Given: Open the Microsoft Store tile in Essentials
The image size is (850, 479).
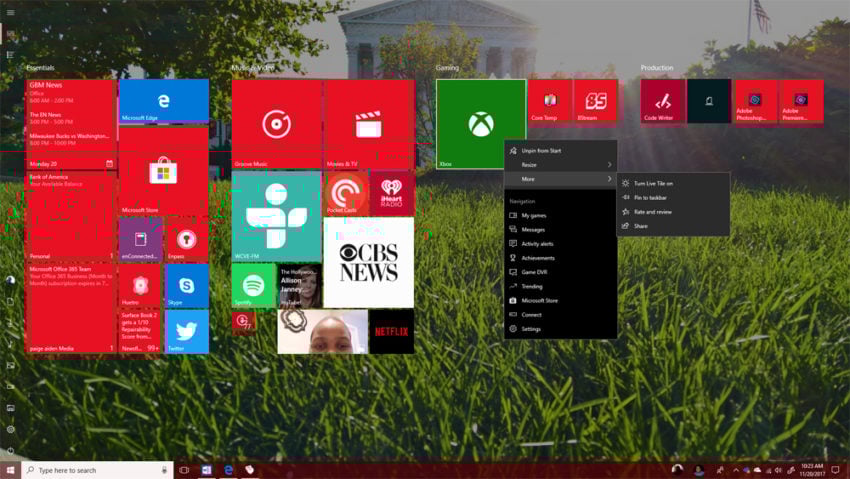Looking at the screenshot, I should 164,171.
